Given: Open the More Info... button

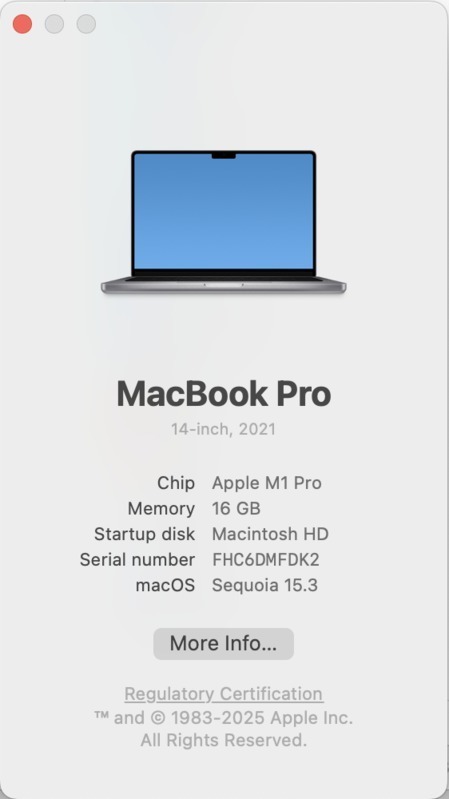Looking at the screenshot, I should [223, 644].
